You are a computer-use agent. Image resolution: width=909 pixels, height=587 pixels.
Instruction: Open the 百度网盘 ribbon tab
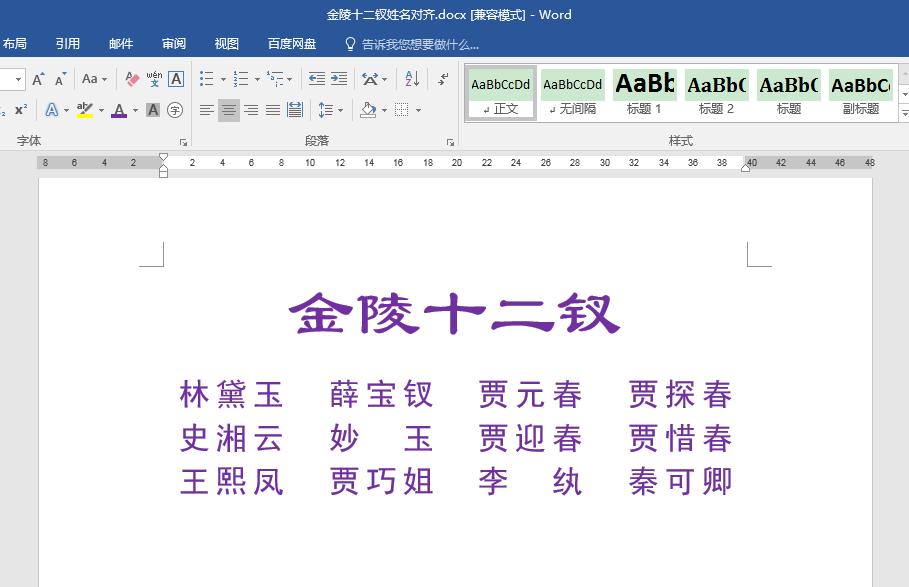(291, 43)
